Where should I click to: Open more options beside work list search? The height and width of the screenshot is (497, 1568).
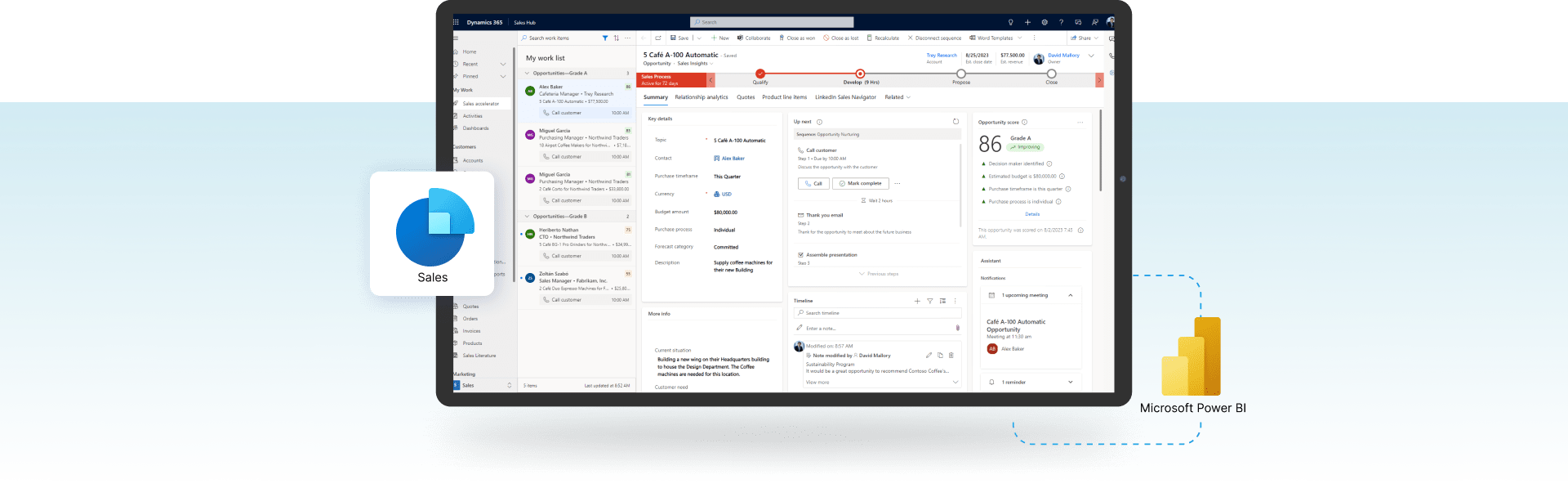click(x=628, y=38)
